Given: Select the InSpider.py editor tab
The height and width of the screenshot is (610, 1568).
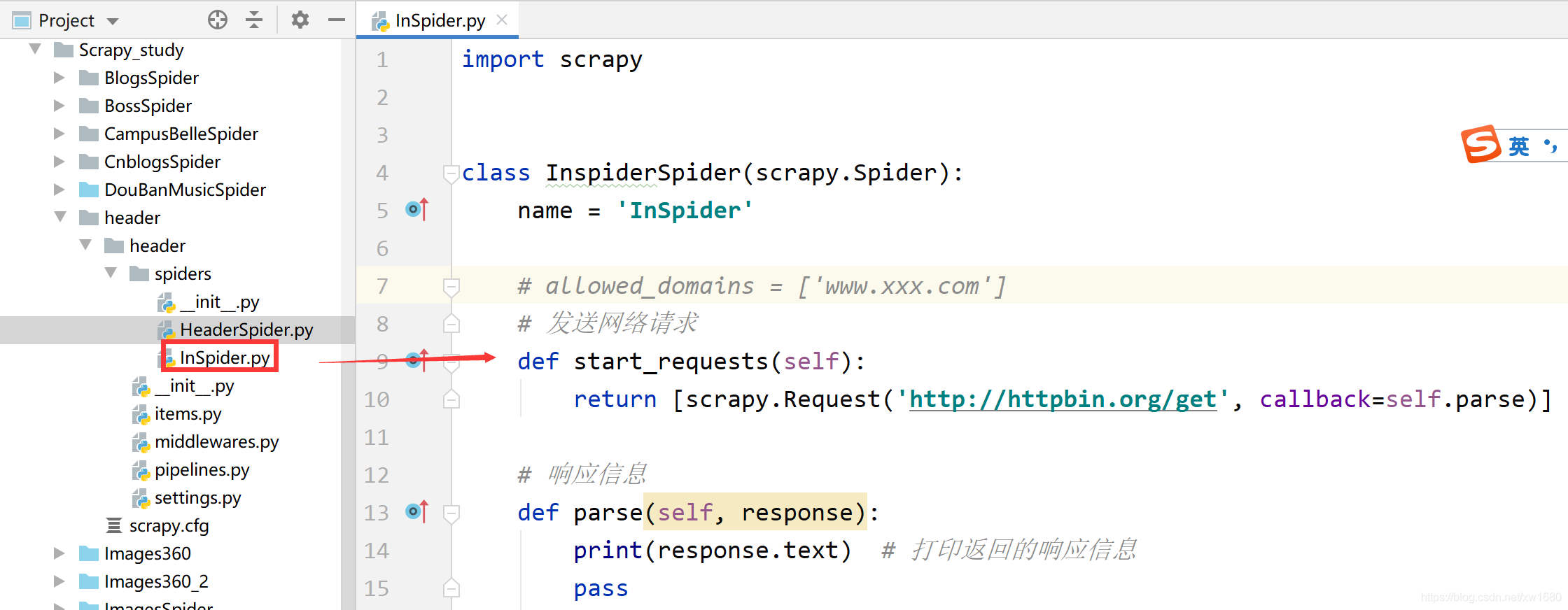Looking at the screenshot, I should point(438,20).
